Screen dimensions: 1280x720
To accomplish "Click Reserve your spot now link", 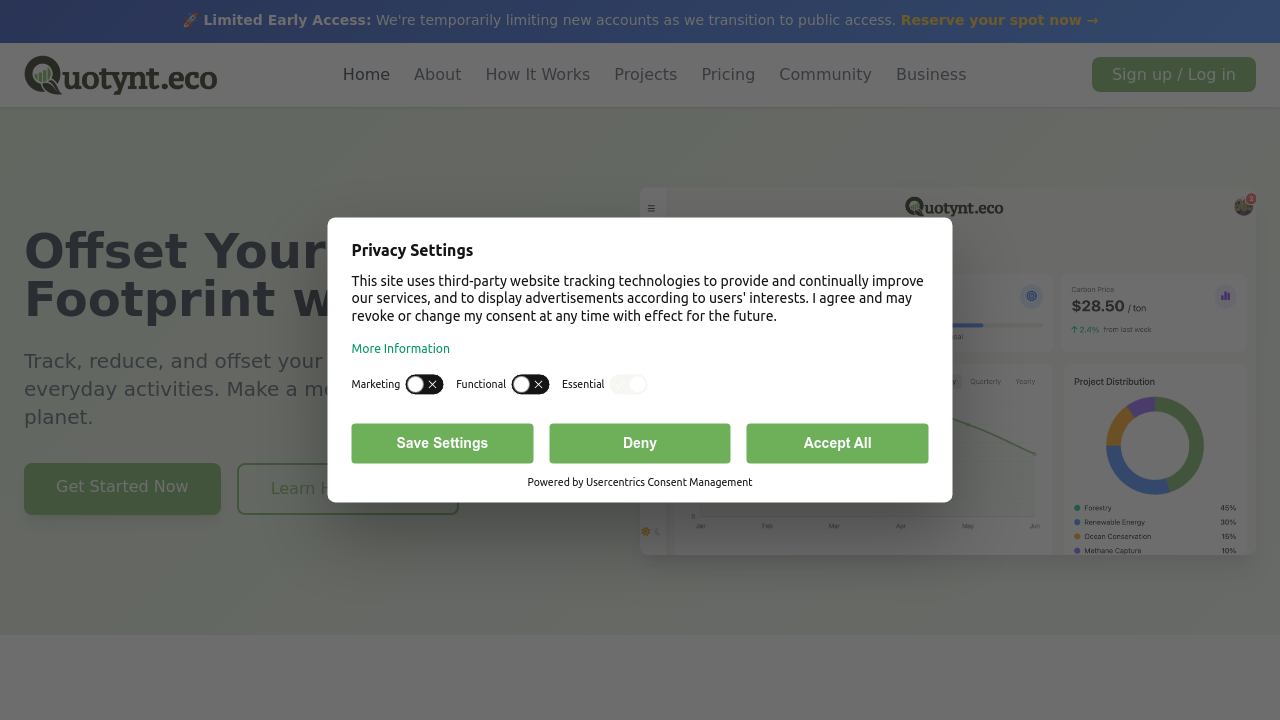I will 998,21.
